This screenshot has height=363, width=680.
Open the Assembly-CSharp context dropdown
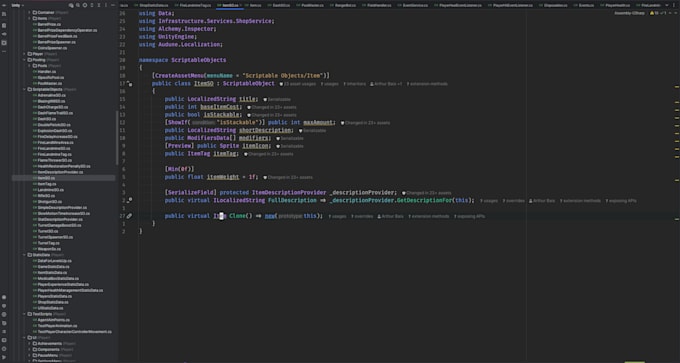[x=630, y=13]
